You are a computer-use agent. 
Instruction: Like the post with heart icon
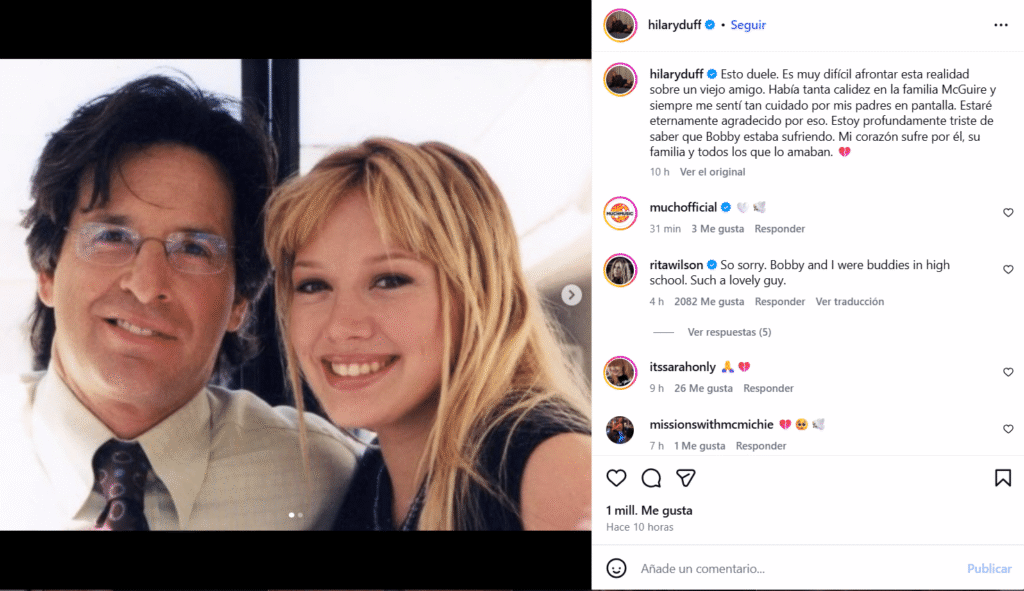coord(617,478)
